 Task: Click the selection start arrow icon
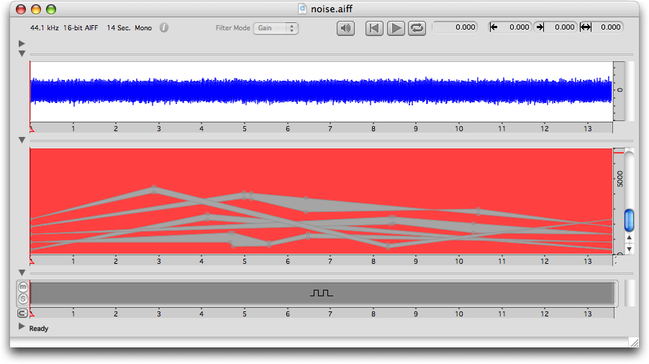tap(493, 27)
